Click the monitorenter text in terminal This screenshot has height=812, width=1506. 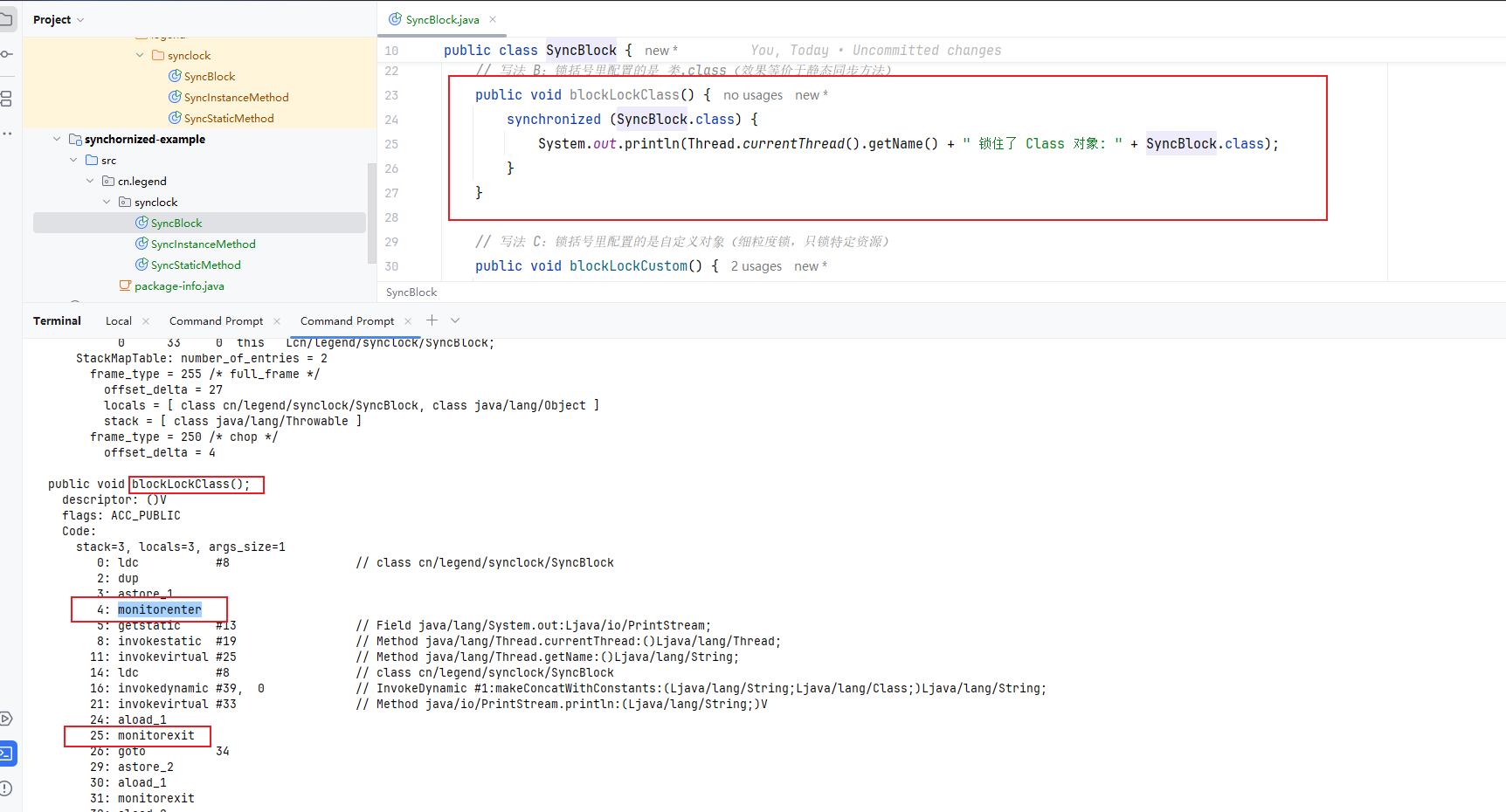[160, 609]
